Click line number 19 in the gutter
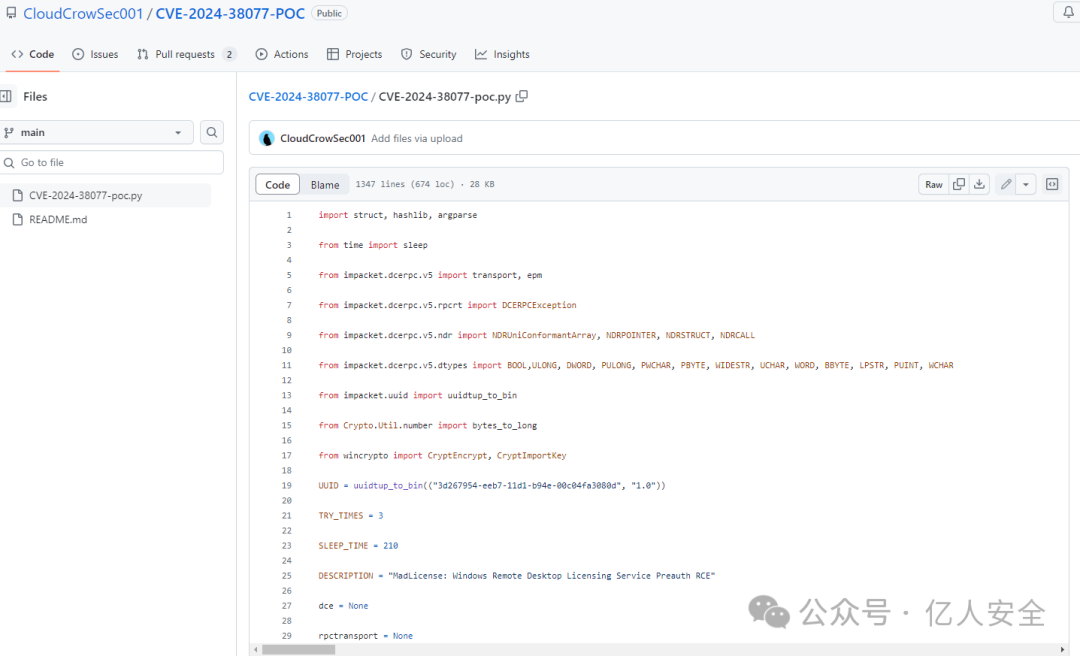This screenshot has width=1080, height=656. pos(287,486)
